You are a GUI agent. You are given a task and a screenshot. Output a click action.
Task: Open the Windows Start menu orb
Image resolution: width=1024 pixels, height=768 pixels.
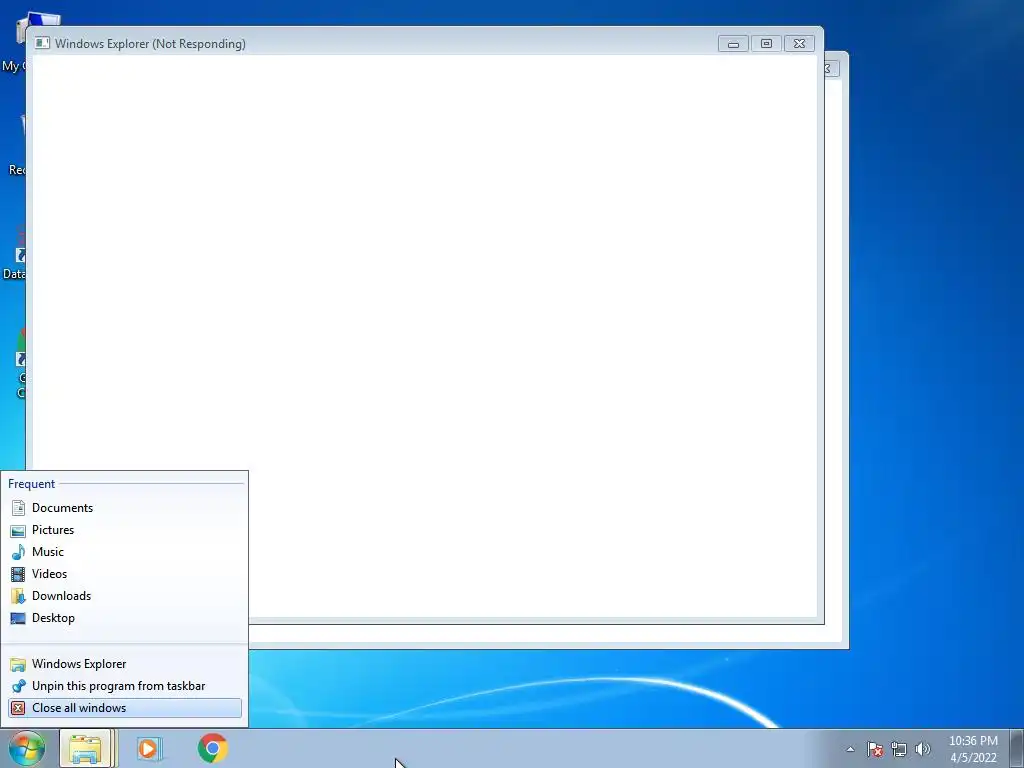click(x=27, y=748)
